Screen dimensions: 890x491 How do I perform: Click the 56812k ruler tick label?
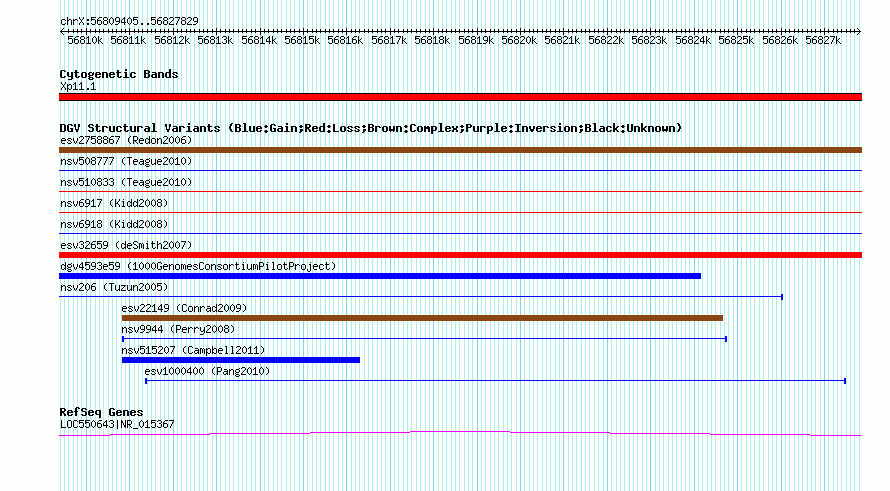click(x=172, y=41)
